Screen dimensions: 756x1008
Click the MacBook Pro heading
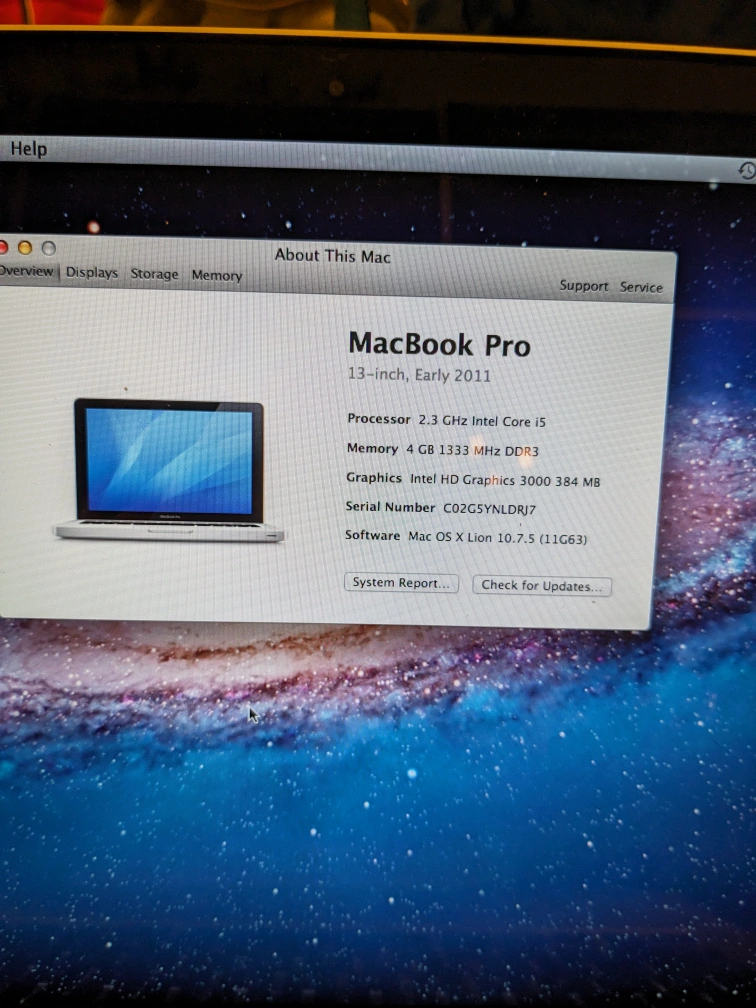[439, 344]
